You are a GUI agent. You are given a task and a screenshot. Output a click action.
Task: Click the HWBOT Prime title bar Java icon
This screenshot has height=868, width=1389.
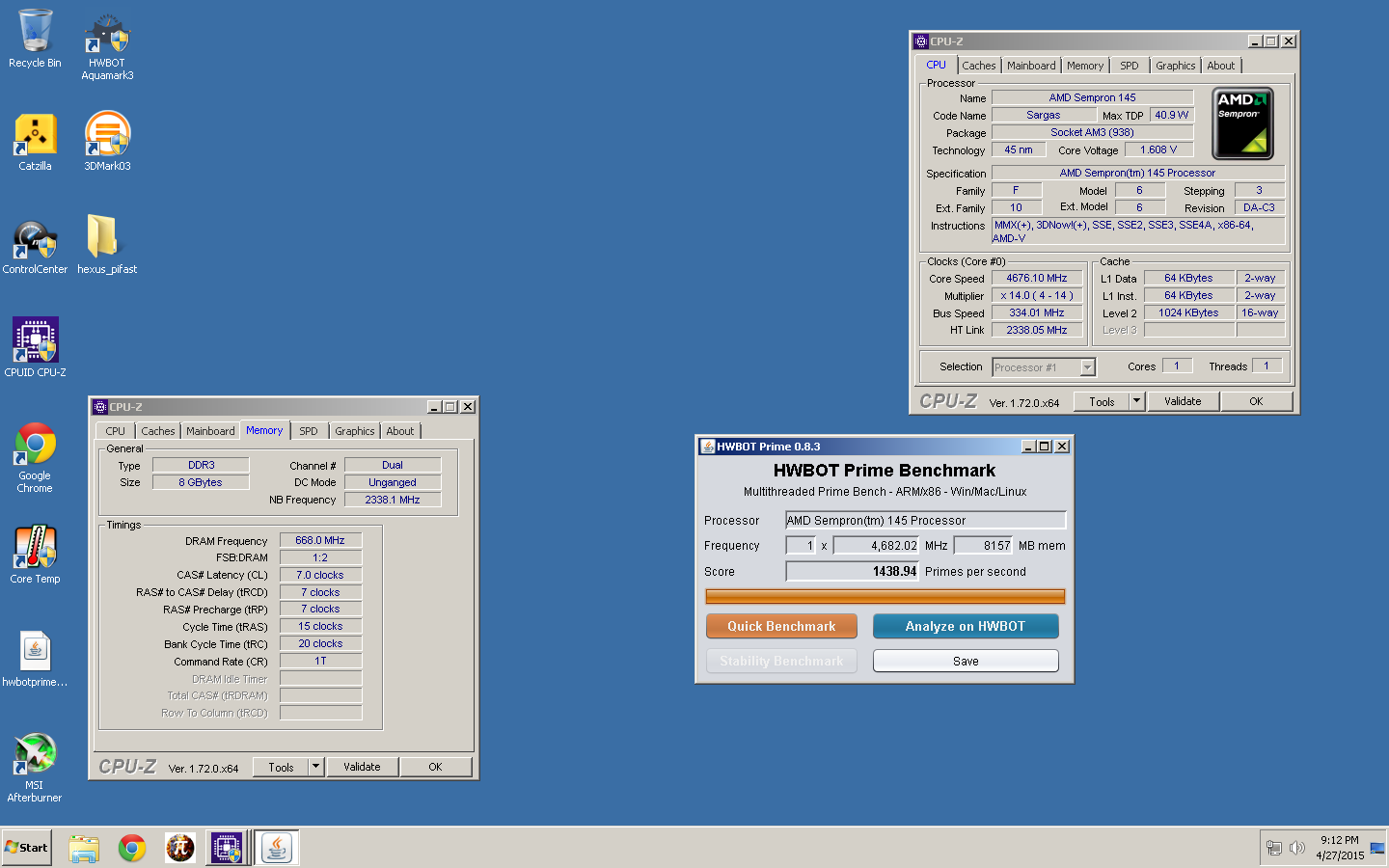tap(707, 447)
